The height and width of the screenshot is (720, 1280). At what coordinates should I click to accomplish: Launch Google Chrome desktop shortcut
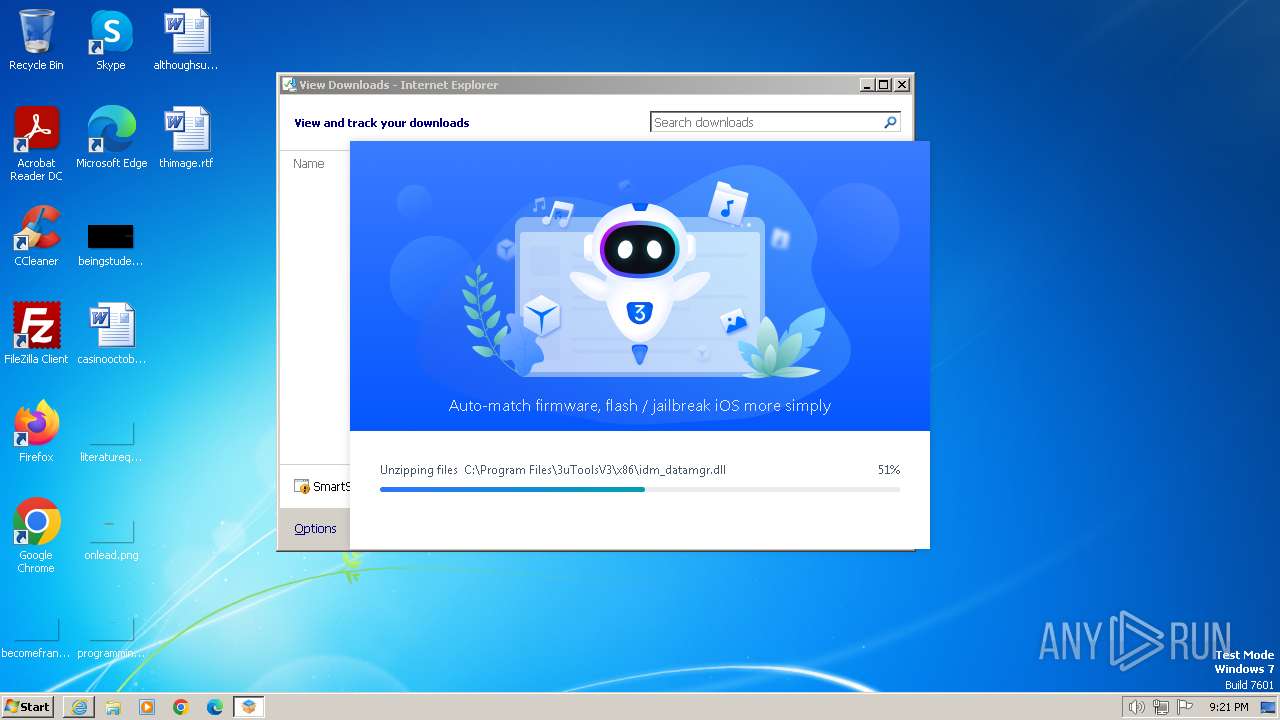pyautogui.click(x=36, y=536)
